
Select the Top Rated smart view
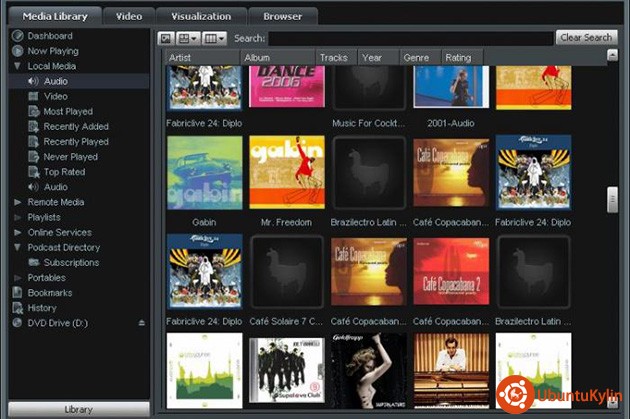click(64, 172)
